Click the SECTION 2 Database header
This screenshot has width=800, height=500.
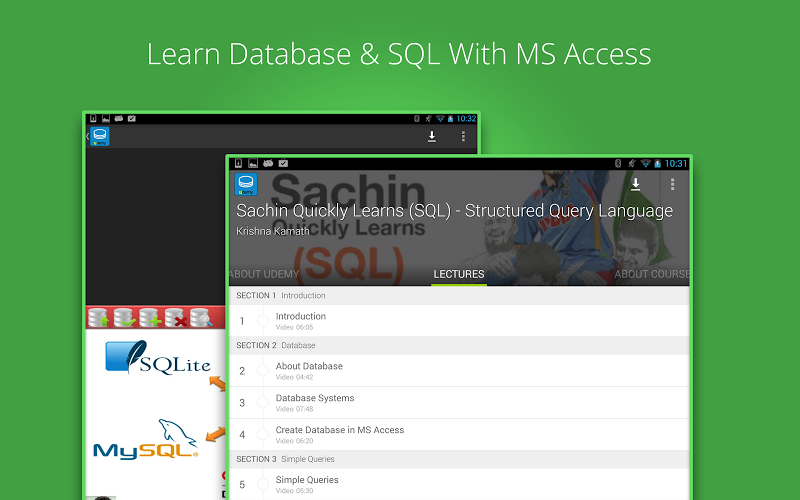click(459, 345)
